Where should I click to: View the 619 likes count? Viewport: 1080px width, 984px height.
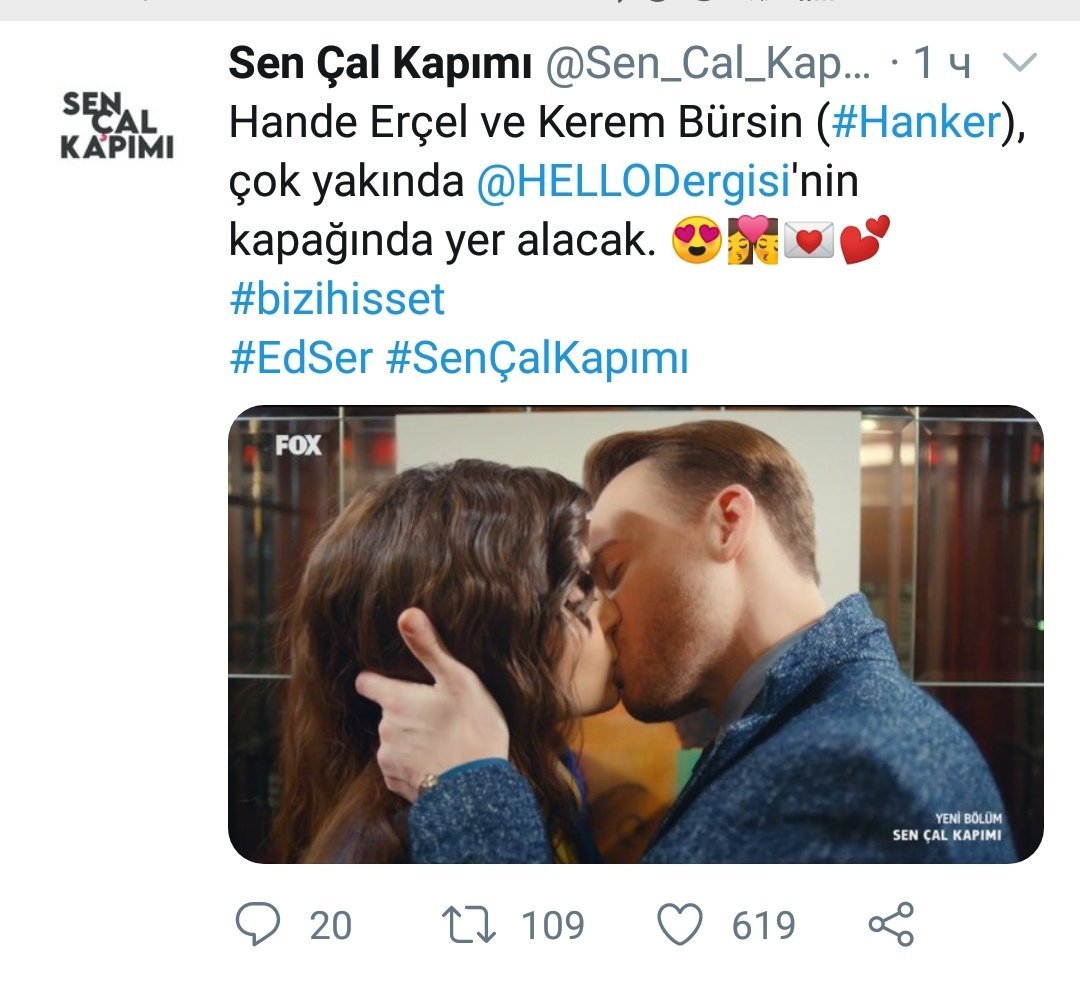pyautogui.click(x=763, y=925)
